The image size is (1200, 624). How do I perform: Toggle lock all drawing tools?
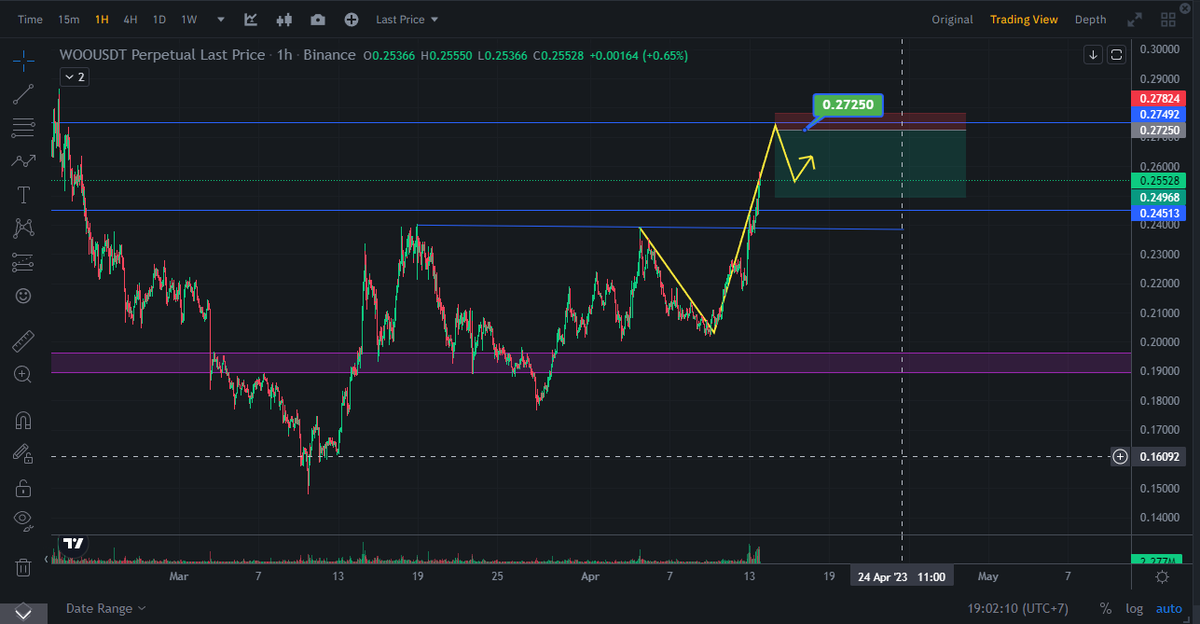tap(24, 487)
